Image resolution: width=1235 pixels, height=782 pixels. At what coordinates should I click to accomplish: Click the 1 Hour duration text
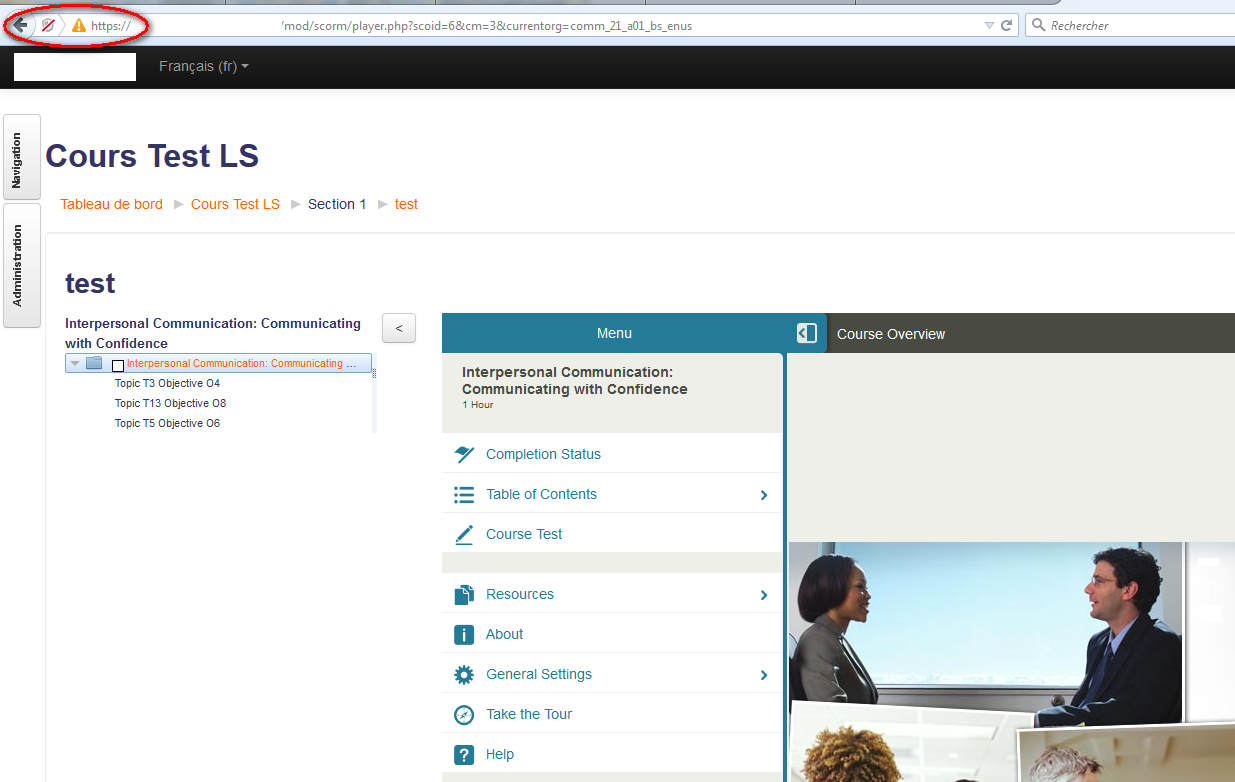[x=477, y=405]
